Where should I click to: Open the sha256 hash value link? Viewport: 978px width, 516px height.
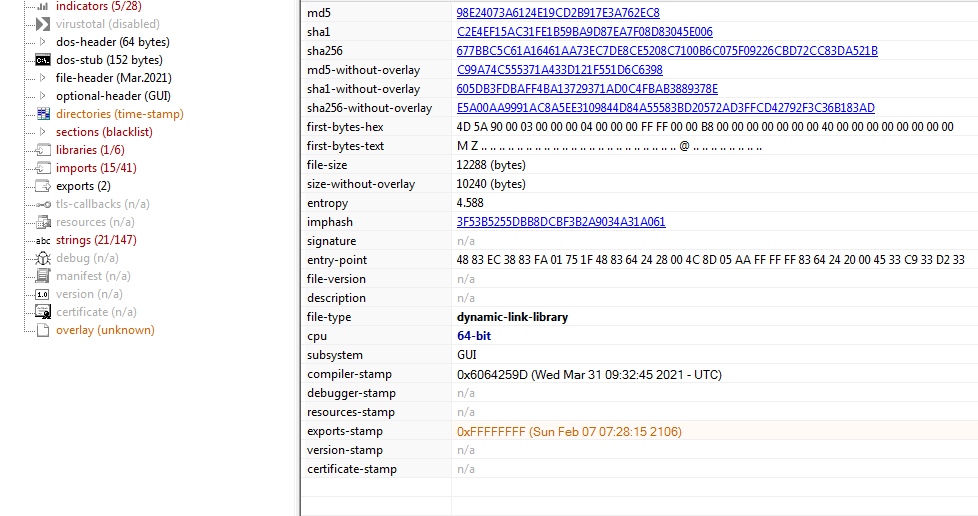(666, 51)
